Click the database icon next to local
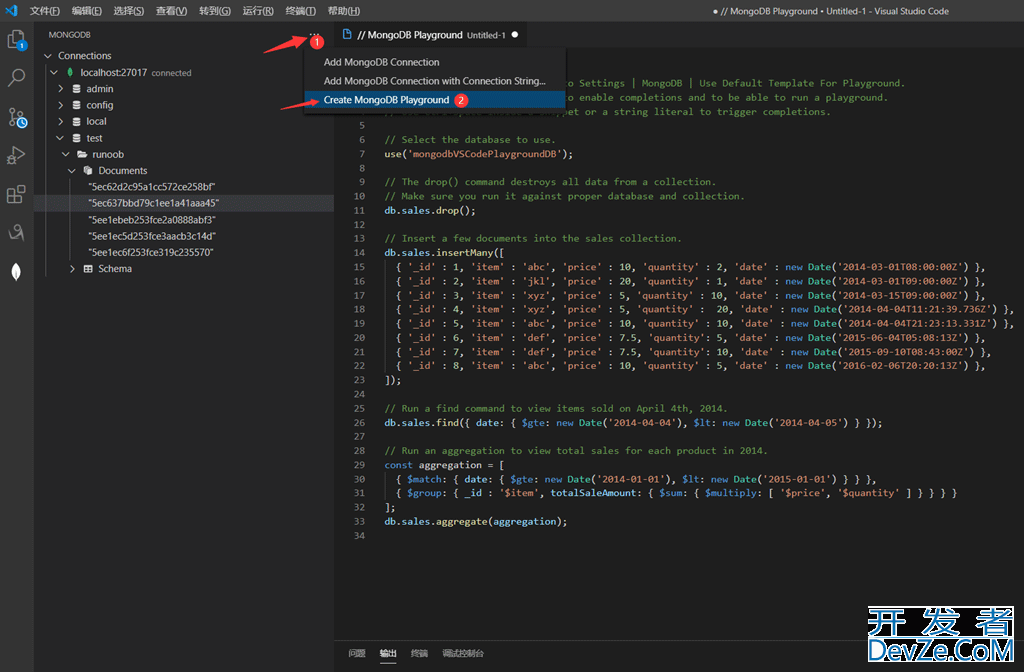 click(76, 121)
